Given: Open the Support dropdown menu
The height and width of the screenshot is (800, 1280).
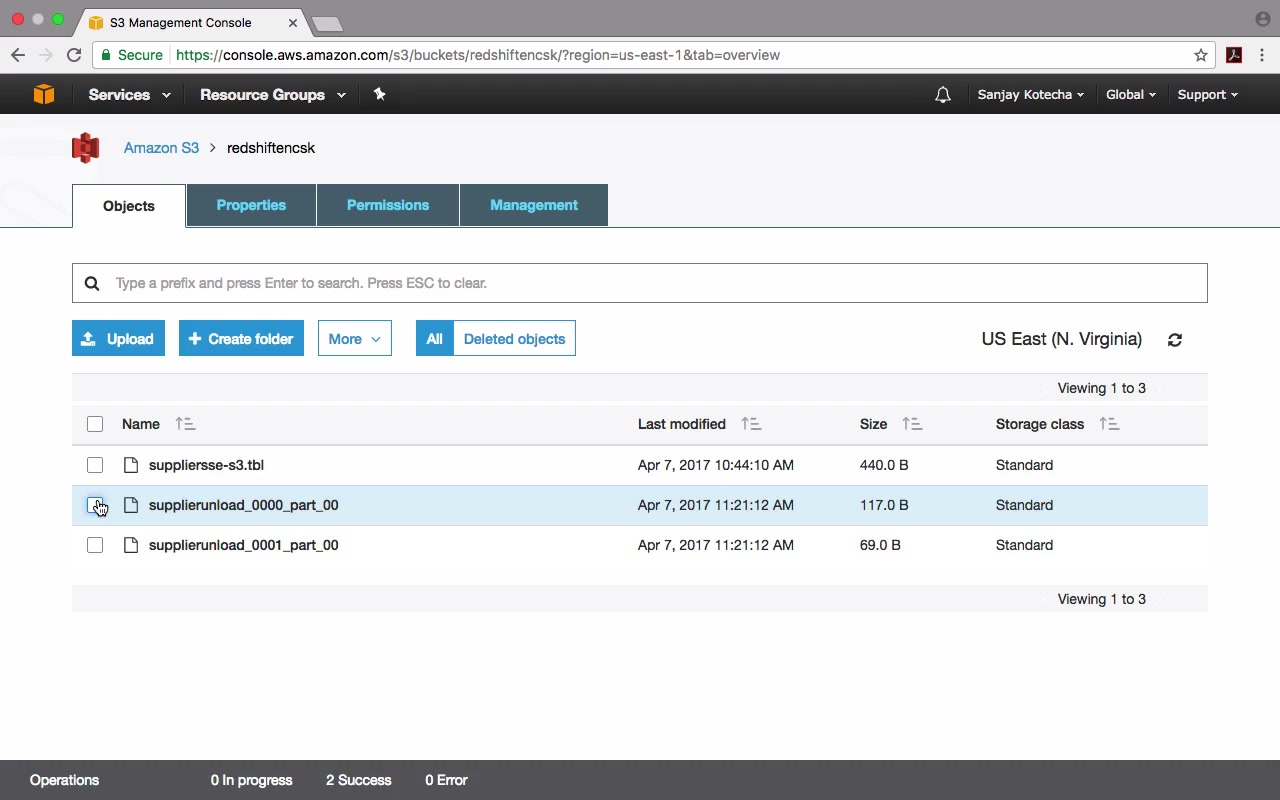Looking at the screenshot, I should click(x=1207, y=95).
